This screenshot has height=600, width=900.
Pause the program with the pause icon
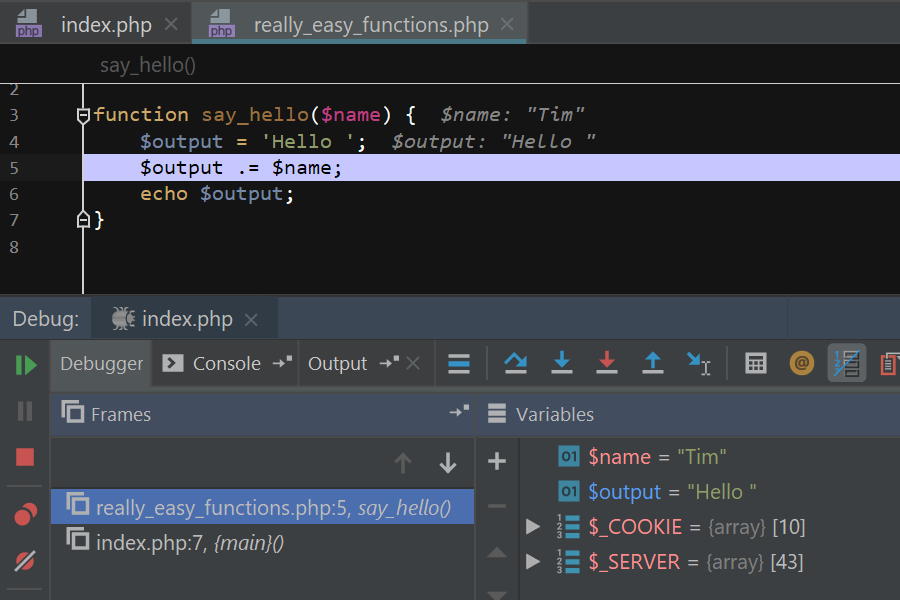pyautogui.click(x=25, y=411)
